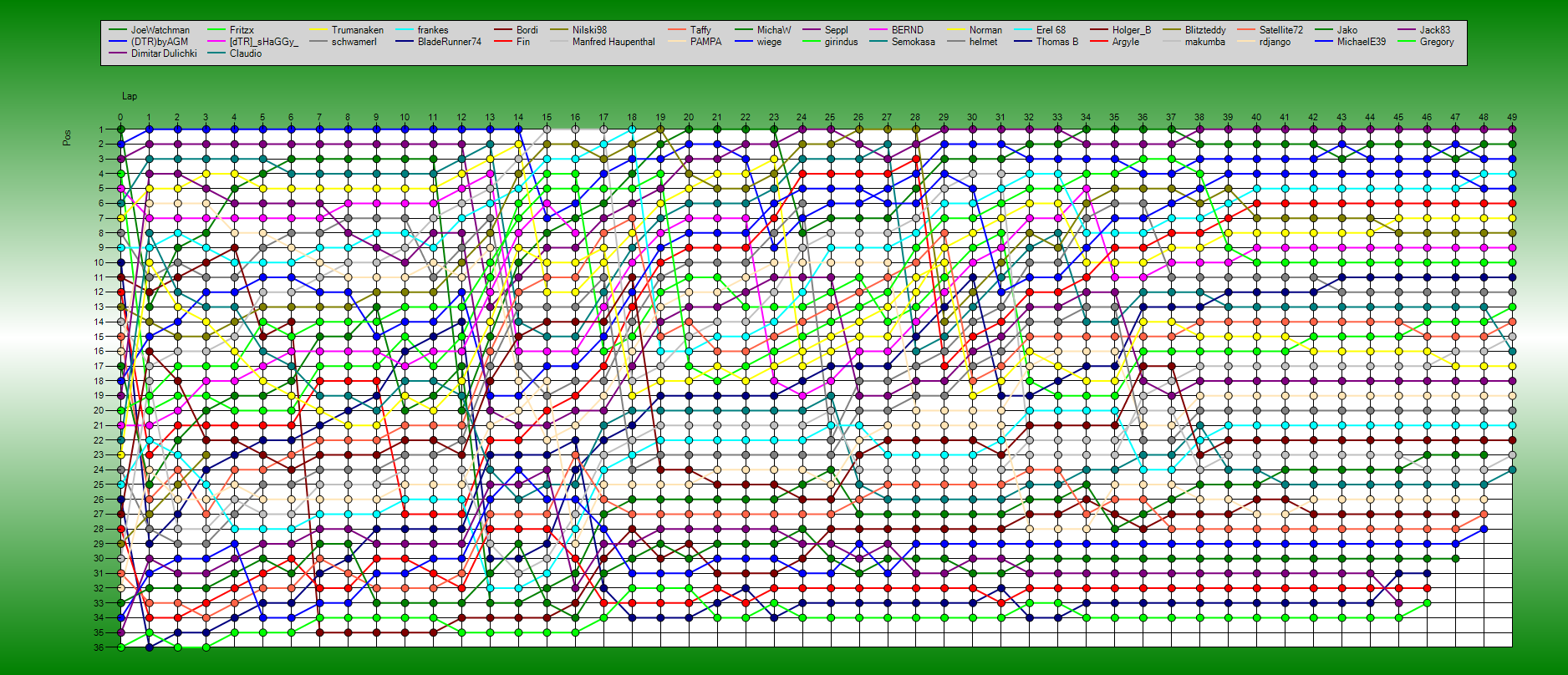Screen dimensions: 1568x675
Task: Select position number 27 on left axis
Action: 99,514
